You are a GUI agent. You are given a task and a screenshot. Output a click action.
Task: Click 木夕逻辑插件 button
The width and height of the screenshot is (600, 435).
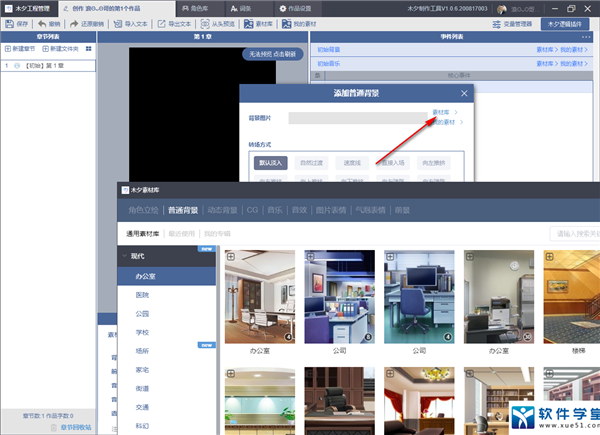(564, 24)
